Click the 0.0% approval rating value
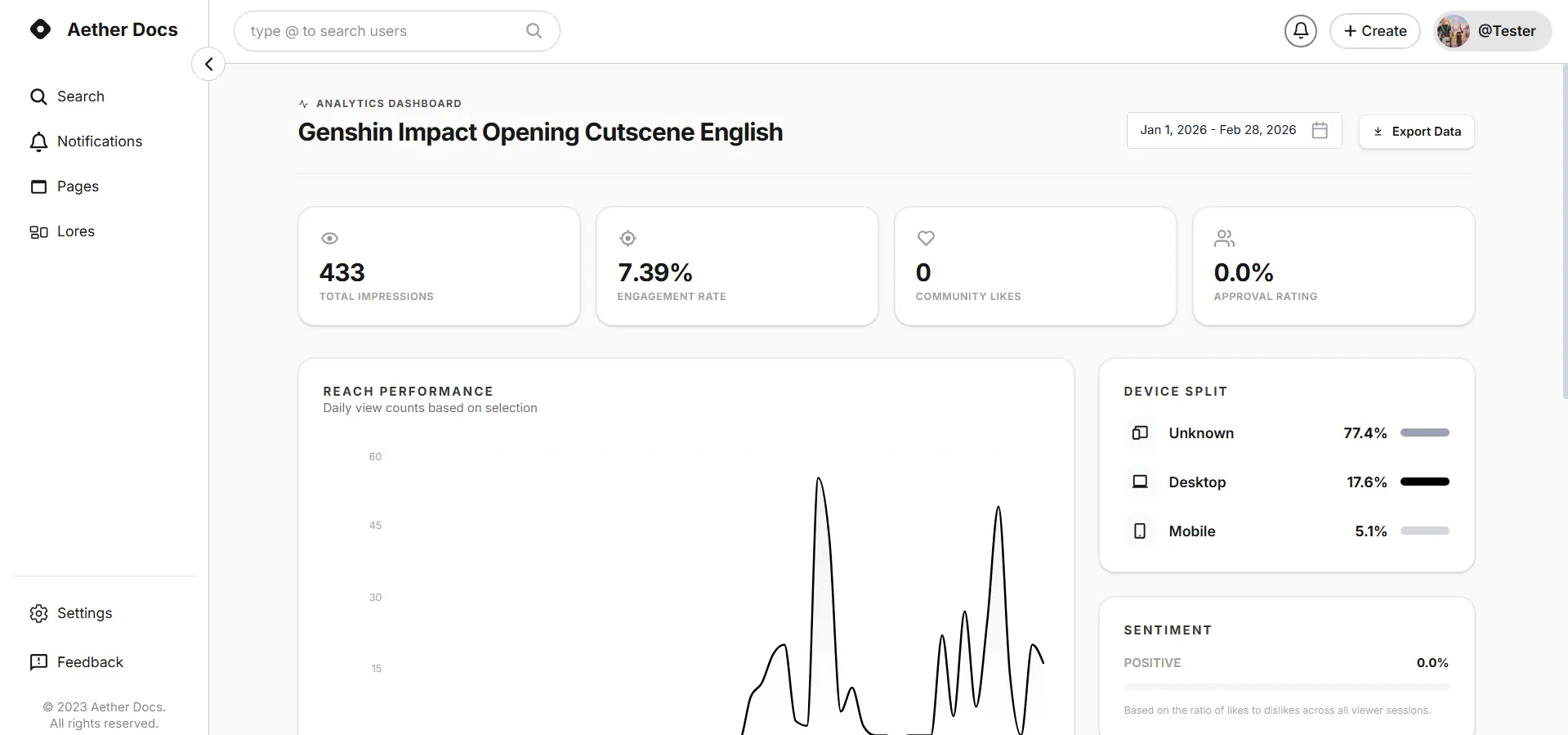The image size is (1568, 735). [x=1244, y=272]
